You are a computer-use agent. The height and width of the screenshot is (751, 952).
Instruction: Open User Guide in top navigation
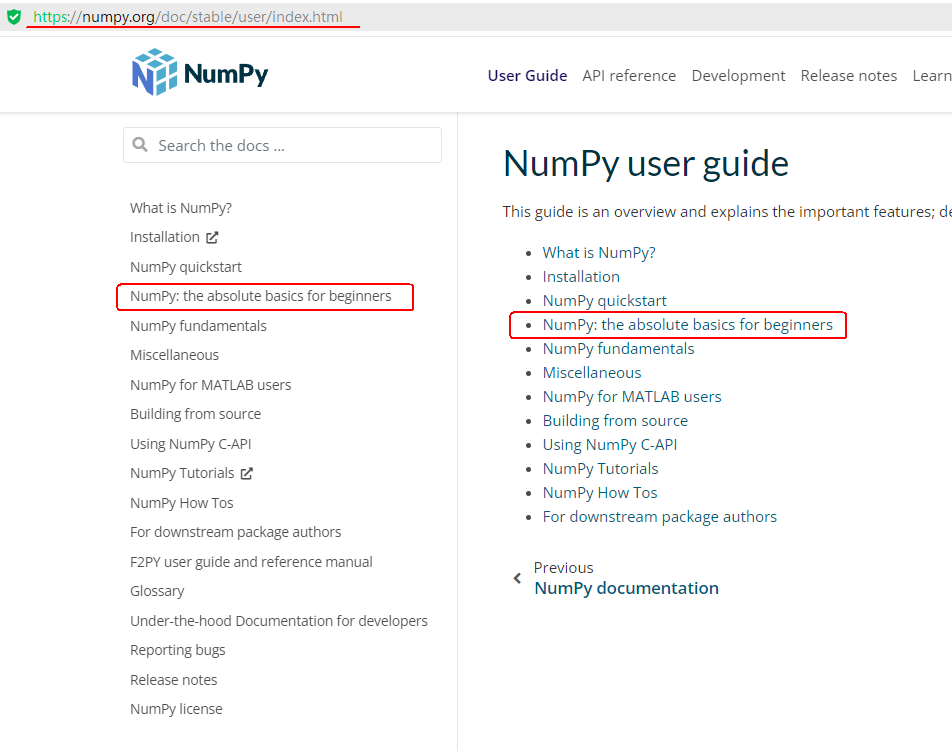pos(527,76)
